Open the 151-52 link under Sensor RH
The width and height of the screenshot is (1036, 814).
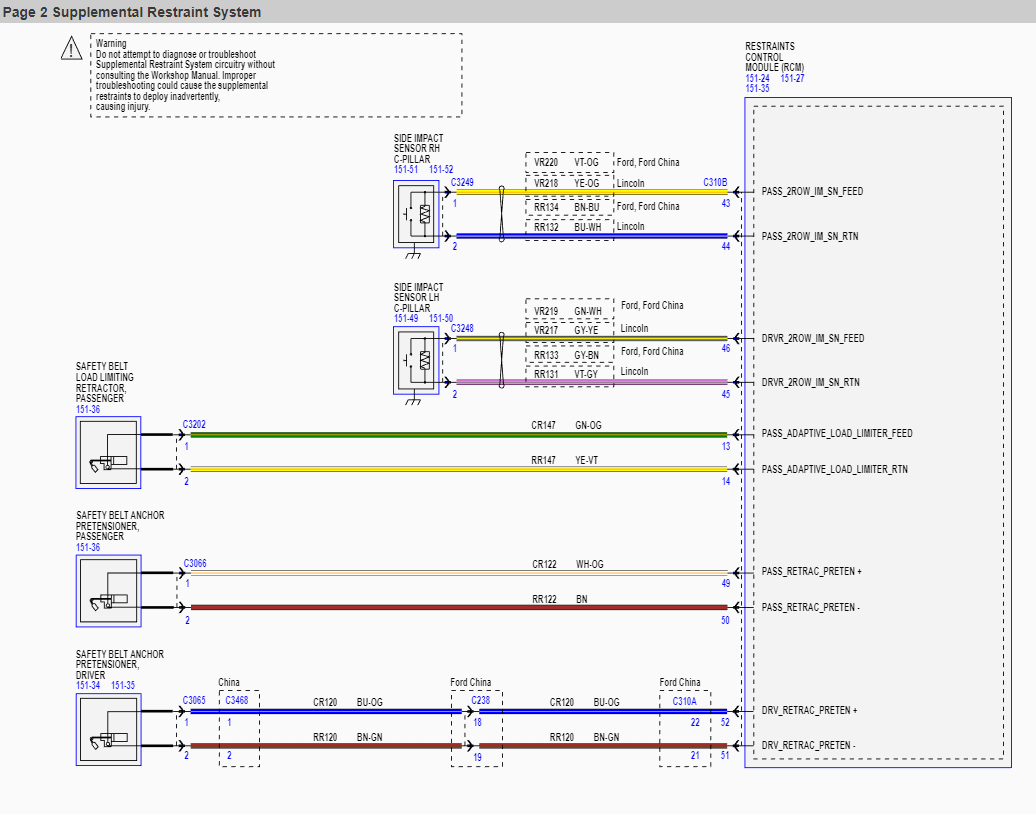pyautogui.click(x=441, y=170)
